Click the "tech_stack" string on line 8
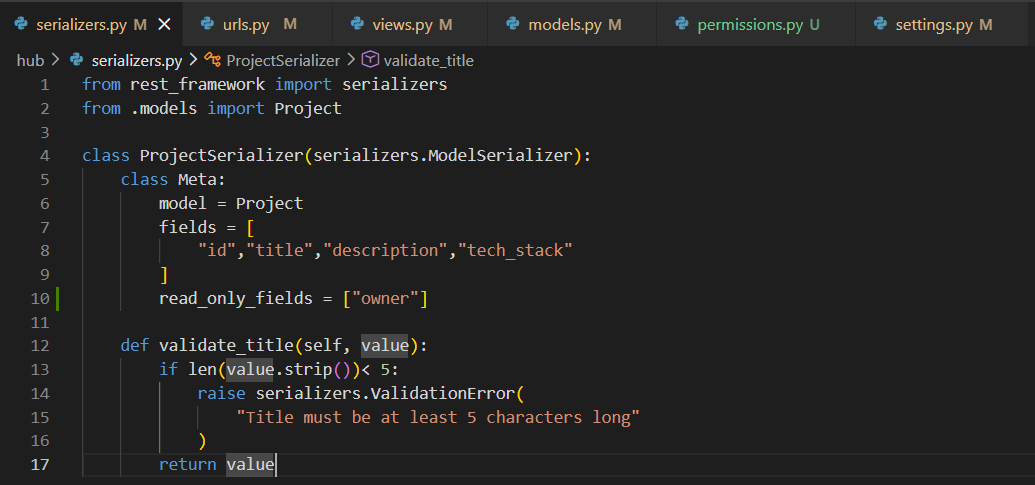Screen dimensions: 1035x485 pos(515,251)
